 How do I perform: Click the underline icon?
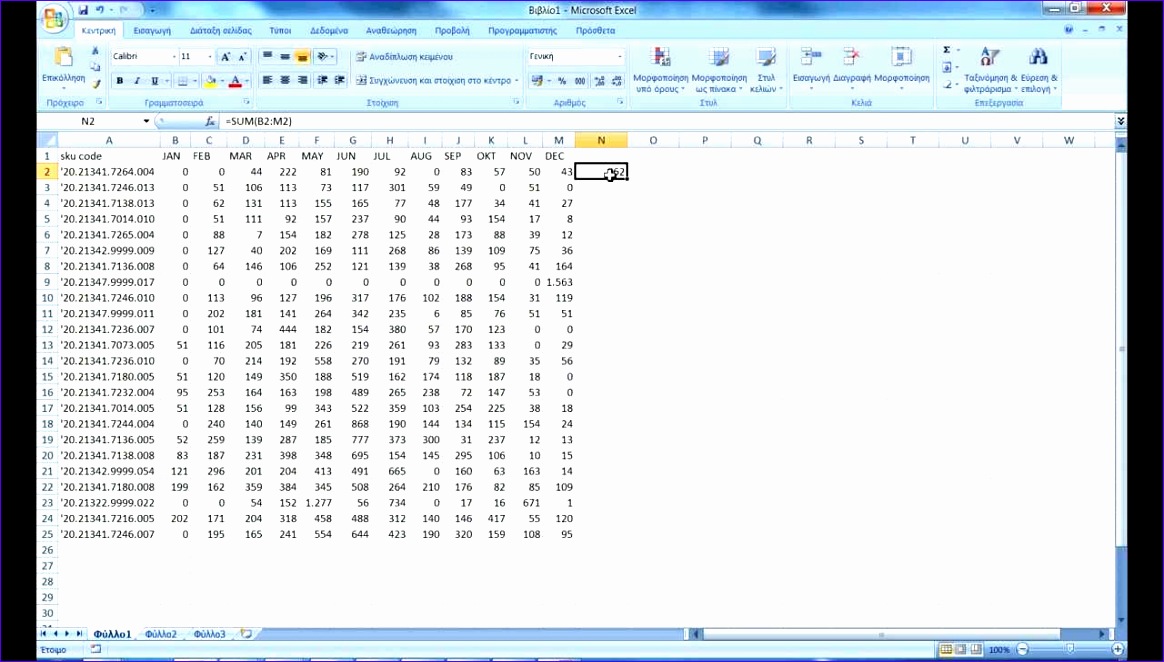[153, 80]
